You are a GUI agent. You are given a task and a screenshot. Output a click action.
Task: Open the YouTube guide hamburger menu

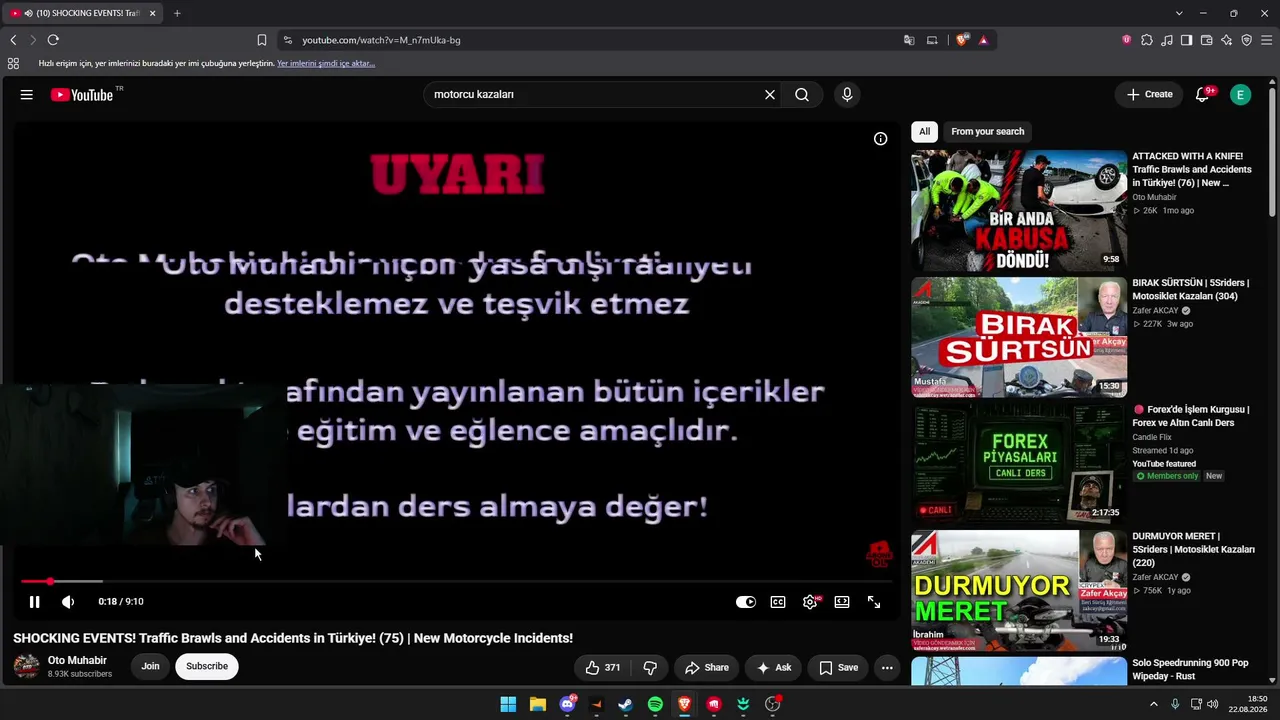(x=27, y=95)
